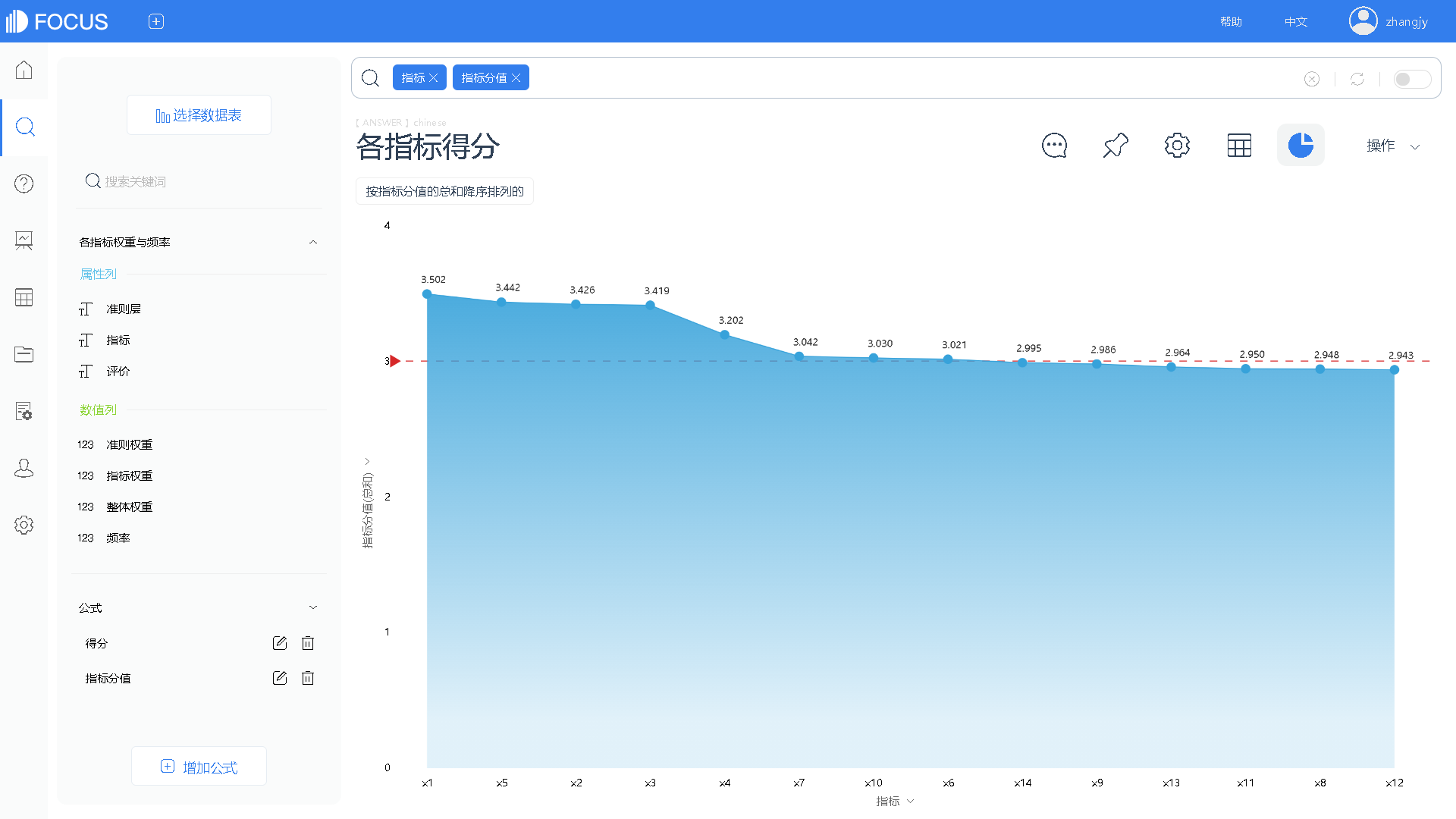The width and height of the screenshot is (1456, 819).
Task: Expand the 公式 section chevron
Action: [313, 607]
